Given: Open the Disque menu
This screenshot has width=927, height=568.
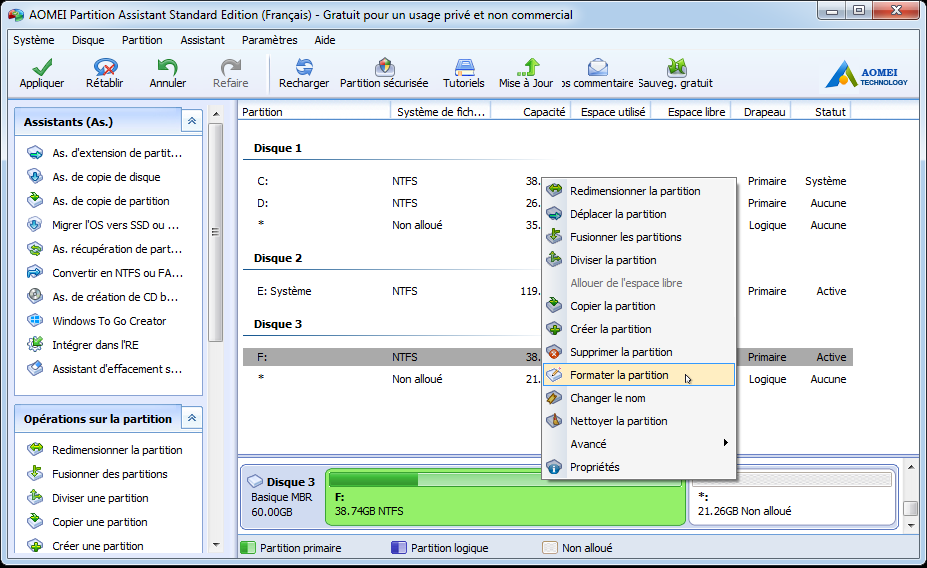Looking at the screenshot, I should [88, 40].
